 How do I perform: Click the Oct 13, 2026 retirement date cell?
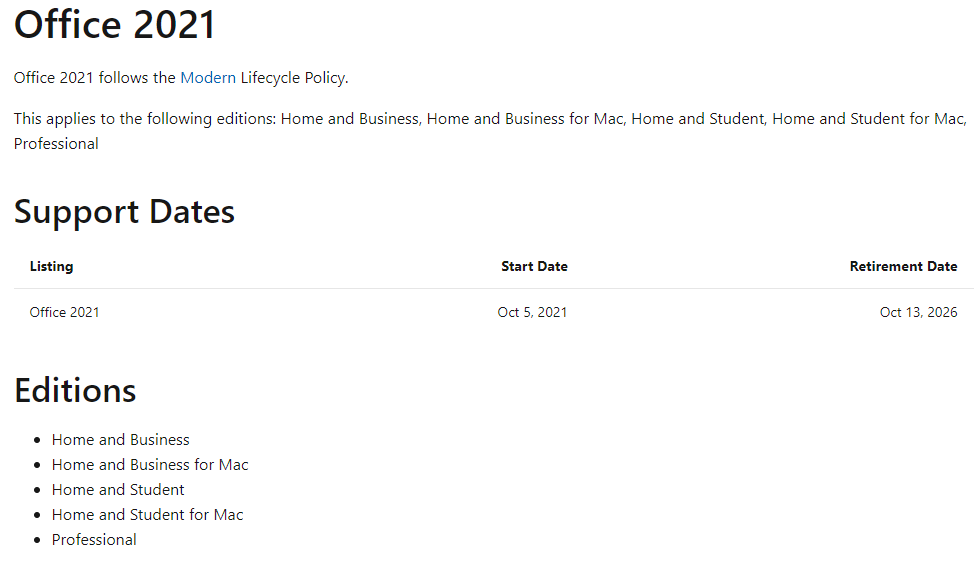(x=918, y=312)
